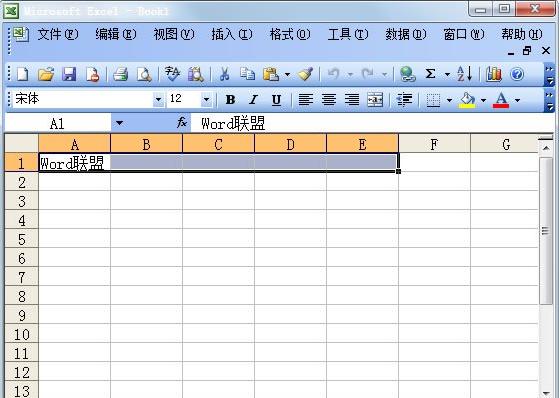
Task: Expand the AutoSum dropdown arrow
Action: 447,75
